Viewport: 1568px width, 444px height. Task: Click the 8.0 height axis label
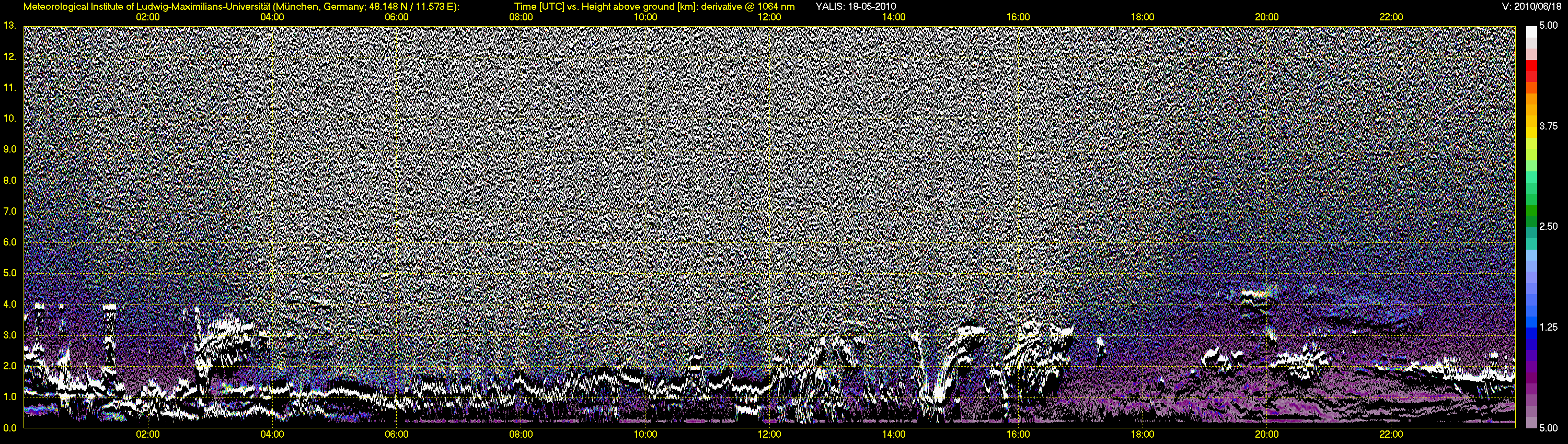(9, 180)
